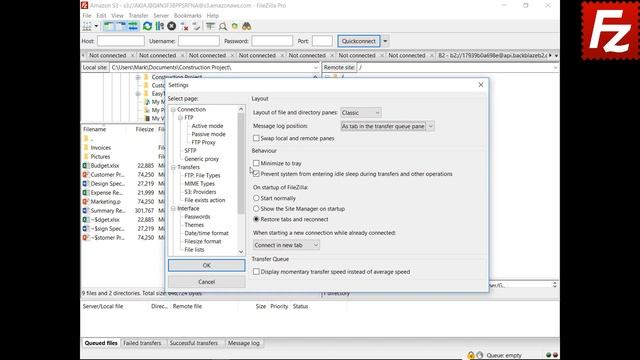Click the settings list scroll-up arrow
Viewport: 640px width, 360px height.
pyautogui.click(x=241, y=109)
